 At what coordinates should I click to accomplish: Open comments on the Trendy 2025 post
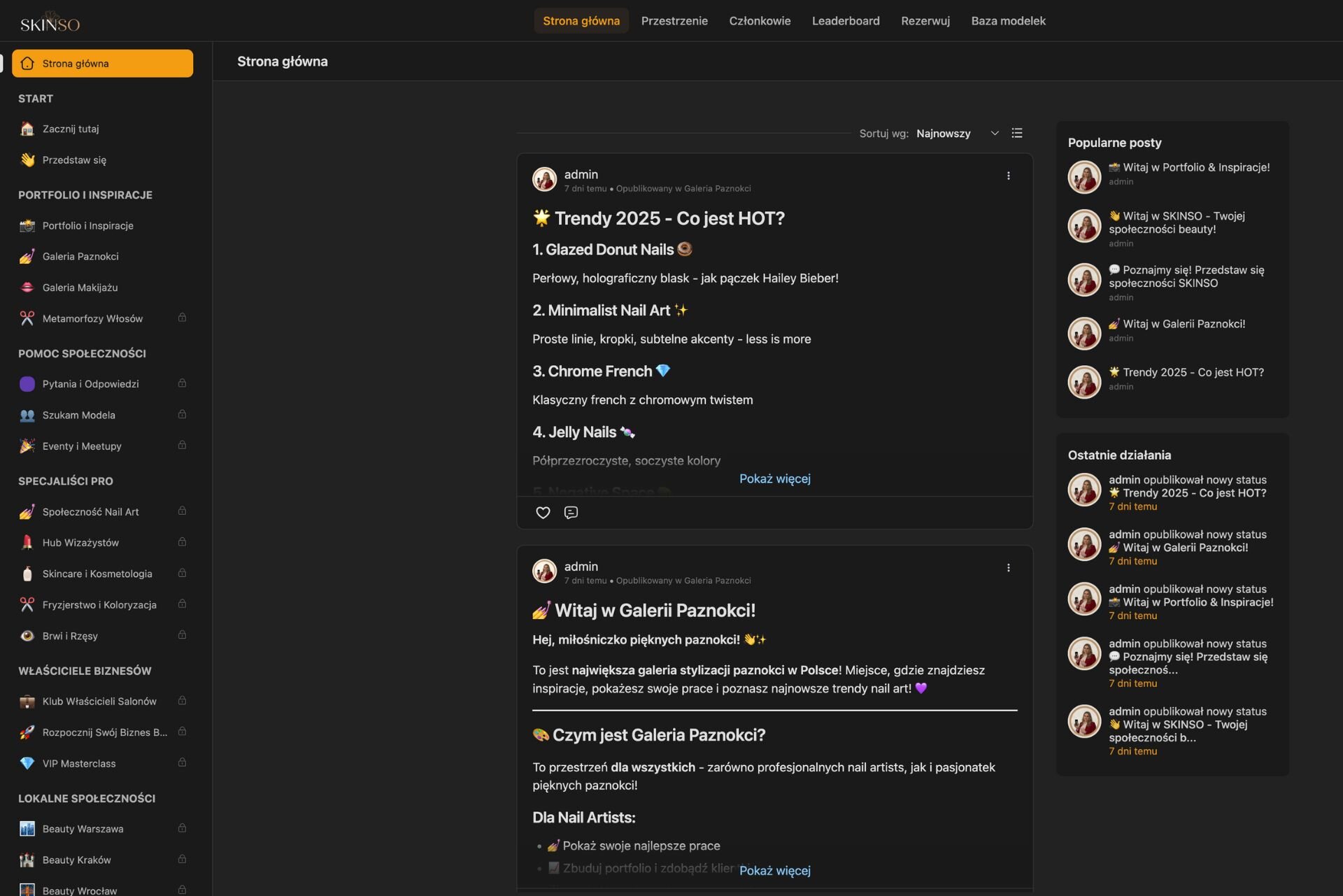point(571,513)
